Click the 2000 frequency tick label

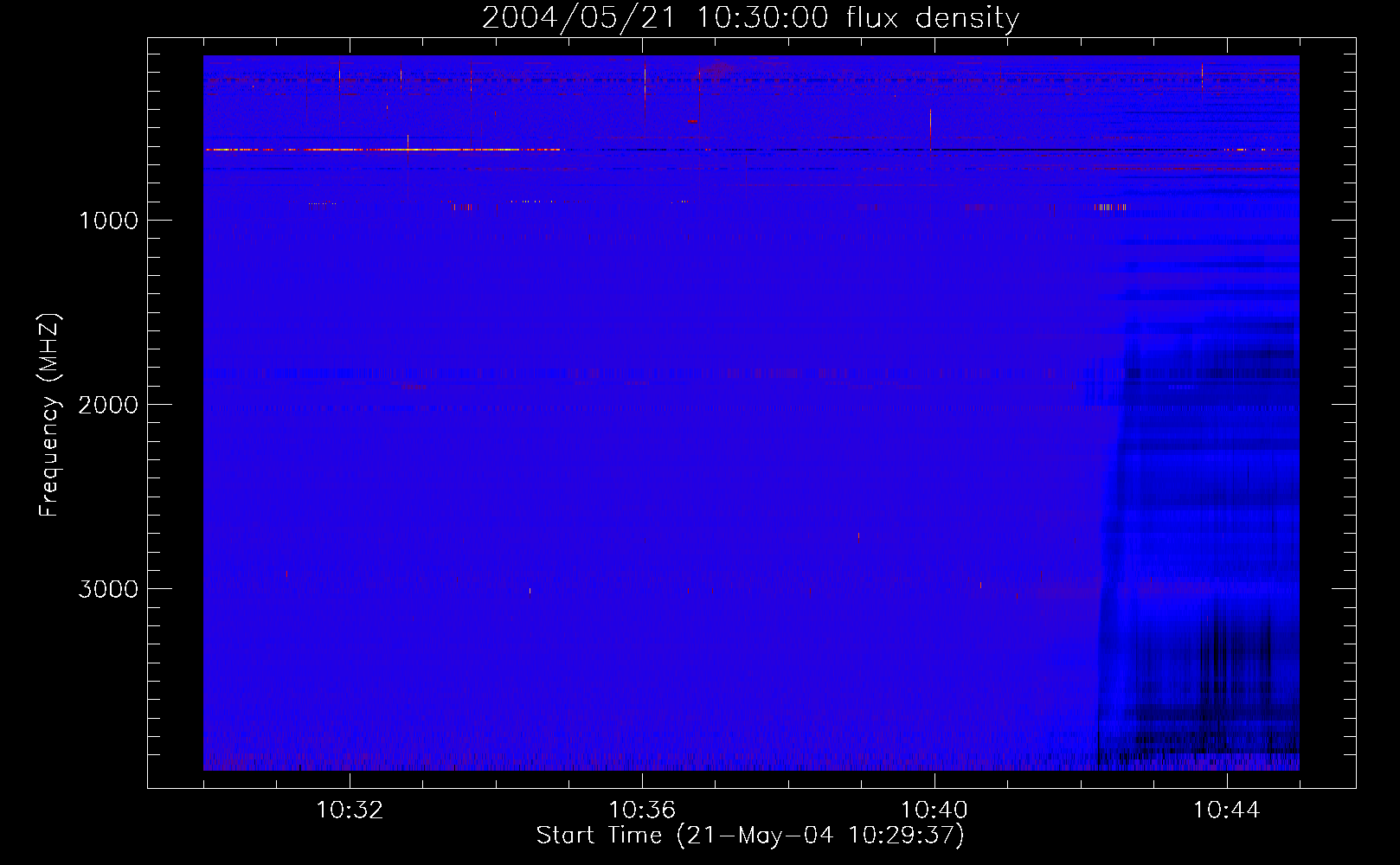(108, 405)
